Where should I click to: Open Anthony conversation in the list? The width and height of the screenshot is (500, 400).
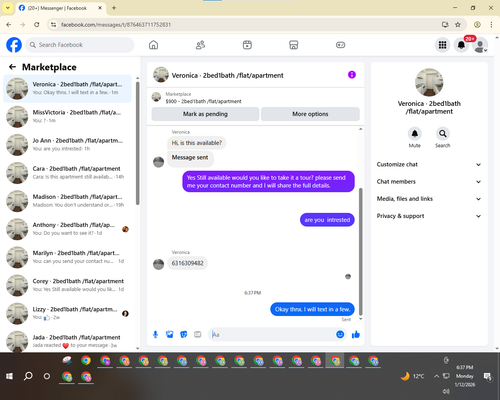pos(67,229)
